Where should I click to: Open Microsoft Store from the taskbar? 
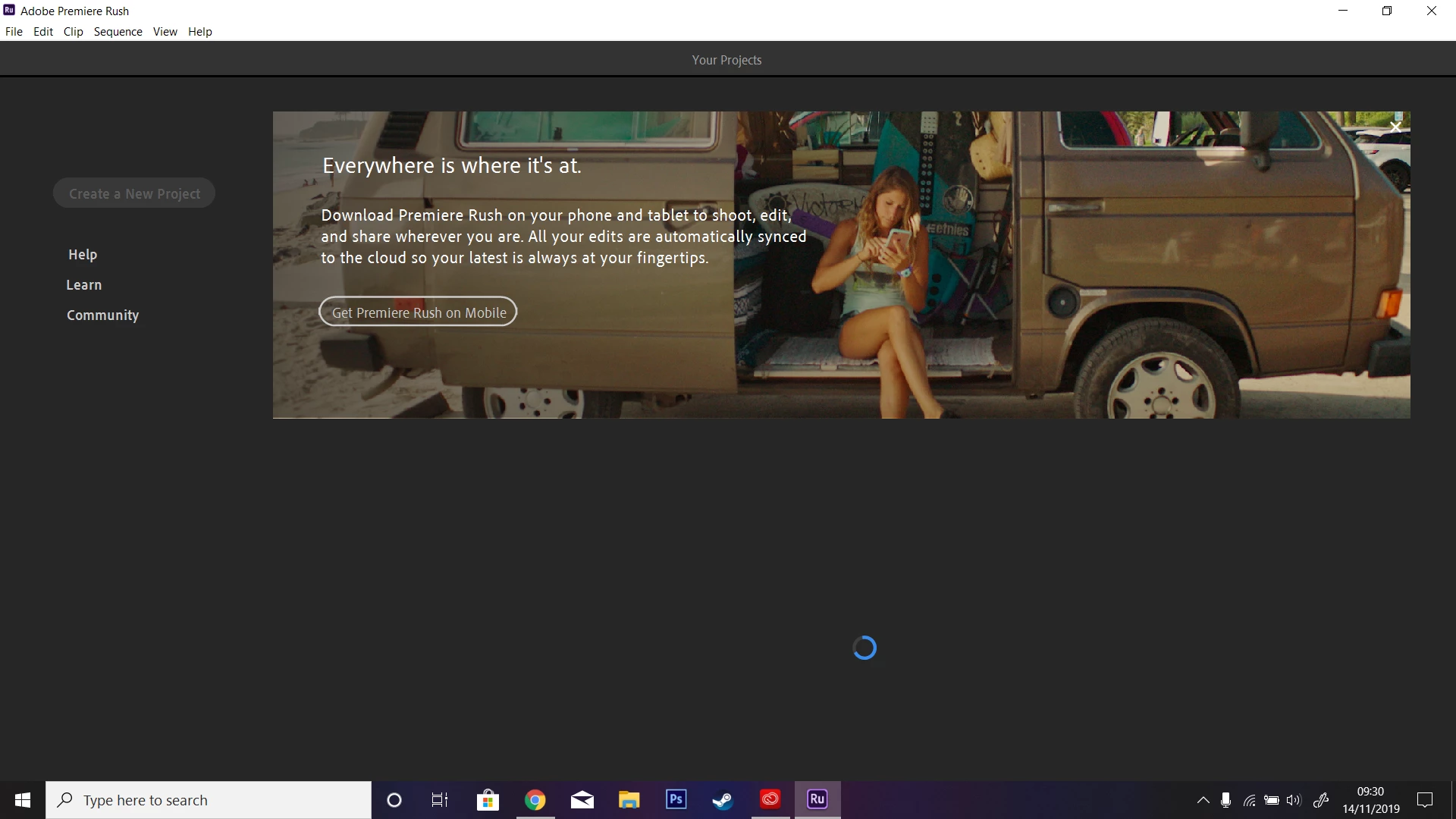[x=488, y=800]
